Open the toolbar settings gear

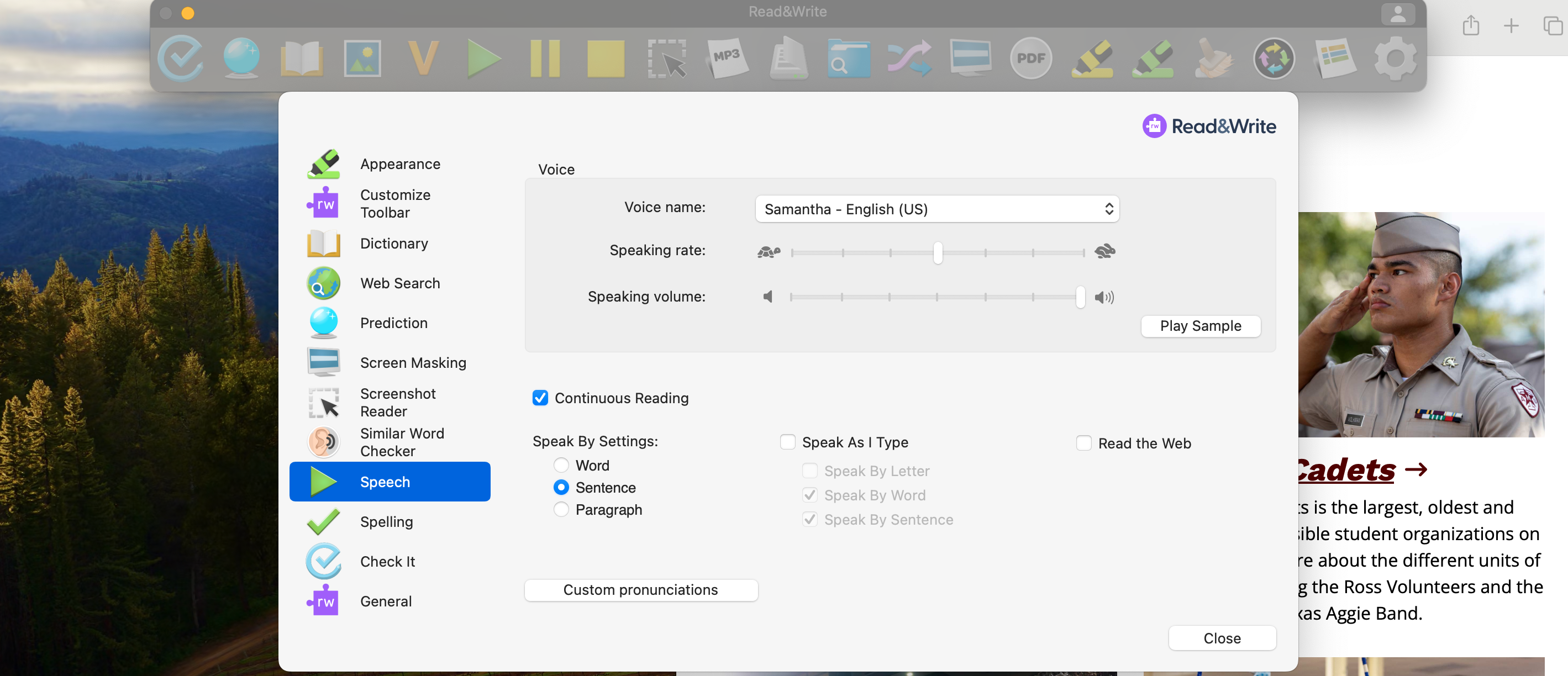[x=1395, y=58]
